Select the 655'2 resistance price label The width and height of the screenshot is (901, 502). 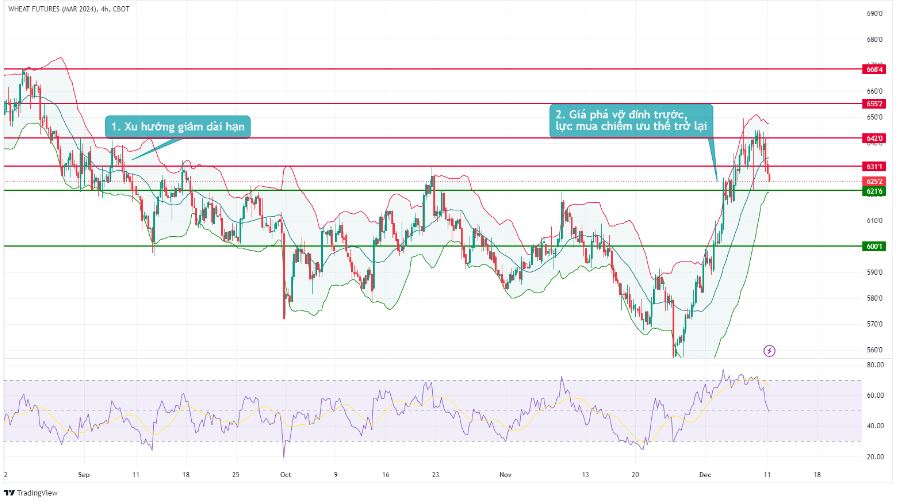tap(873, 103)
